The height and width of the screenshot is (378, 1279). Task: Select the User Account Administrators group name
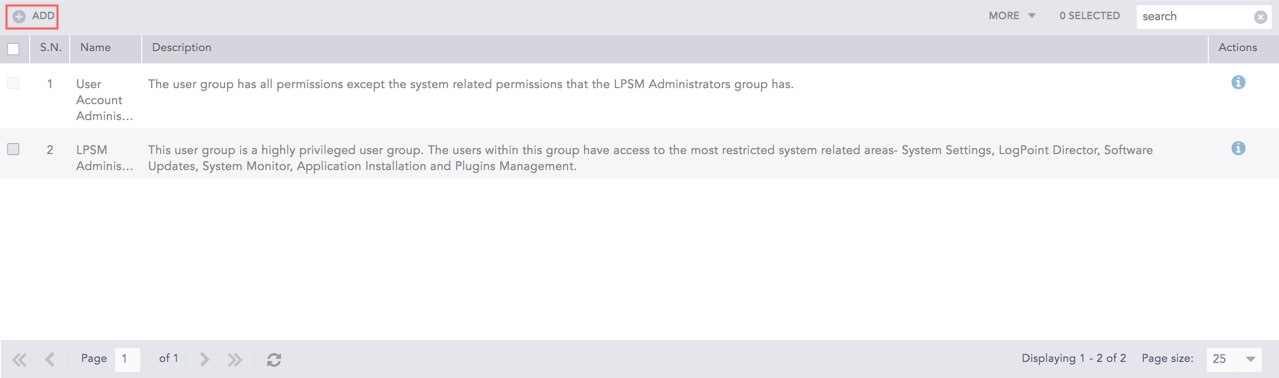coord(104,100)
